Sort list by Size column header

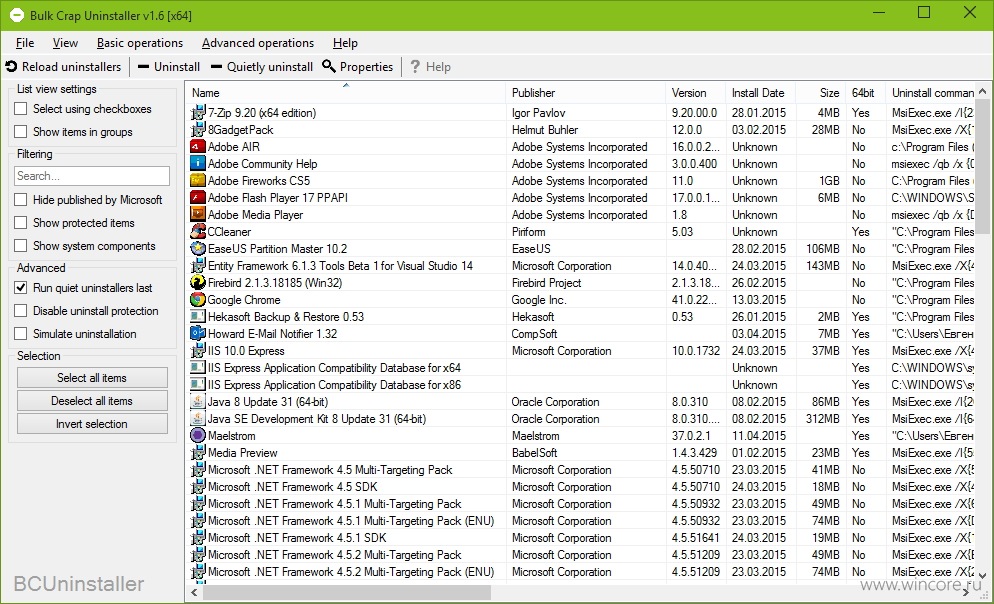tap(820, 93)
